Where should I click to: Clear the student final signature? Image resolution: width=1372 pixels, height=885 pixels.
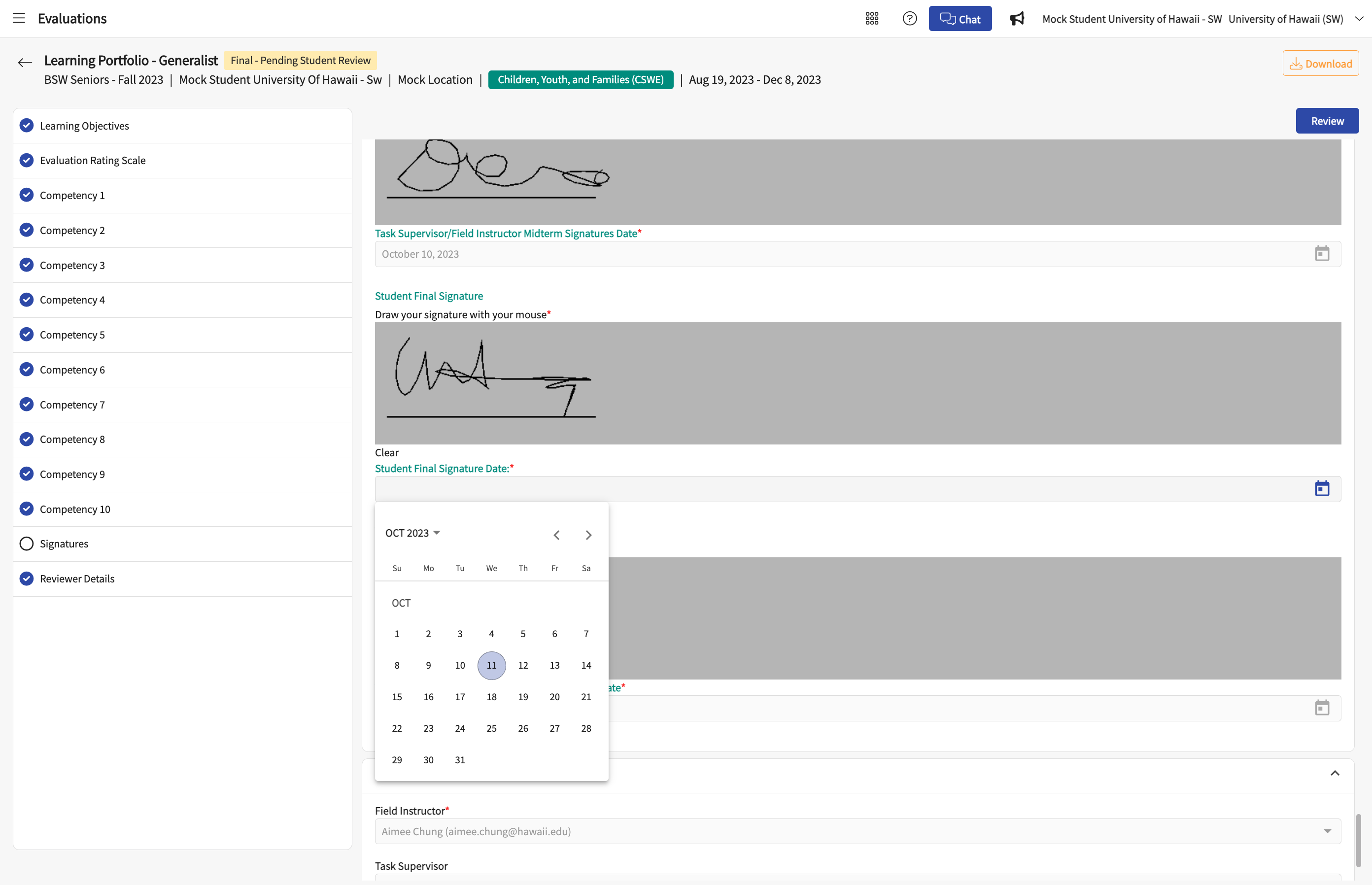(x=386, y=452)
